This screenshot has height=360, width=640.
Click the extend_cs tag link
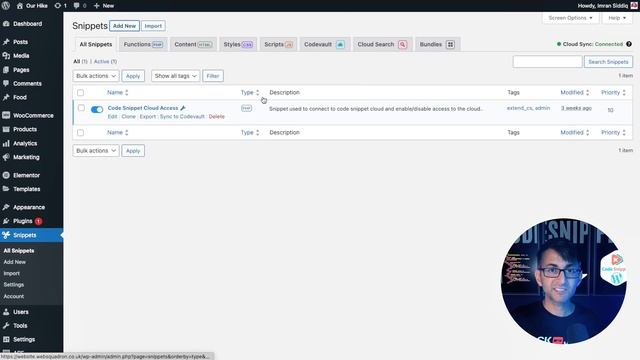pos(520,108)
